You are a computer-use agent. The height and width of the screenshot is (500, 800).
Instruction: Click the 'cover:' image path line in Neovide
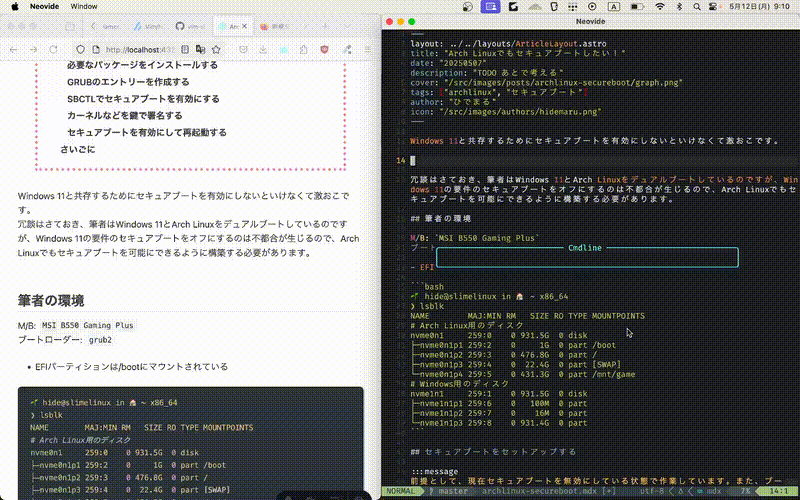pos(546,82)
